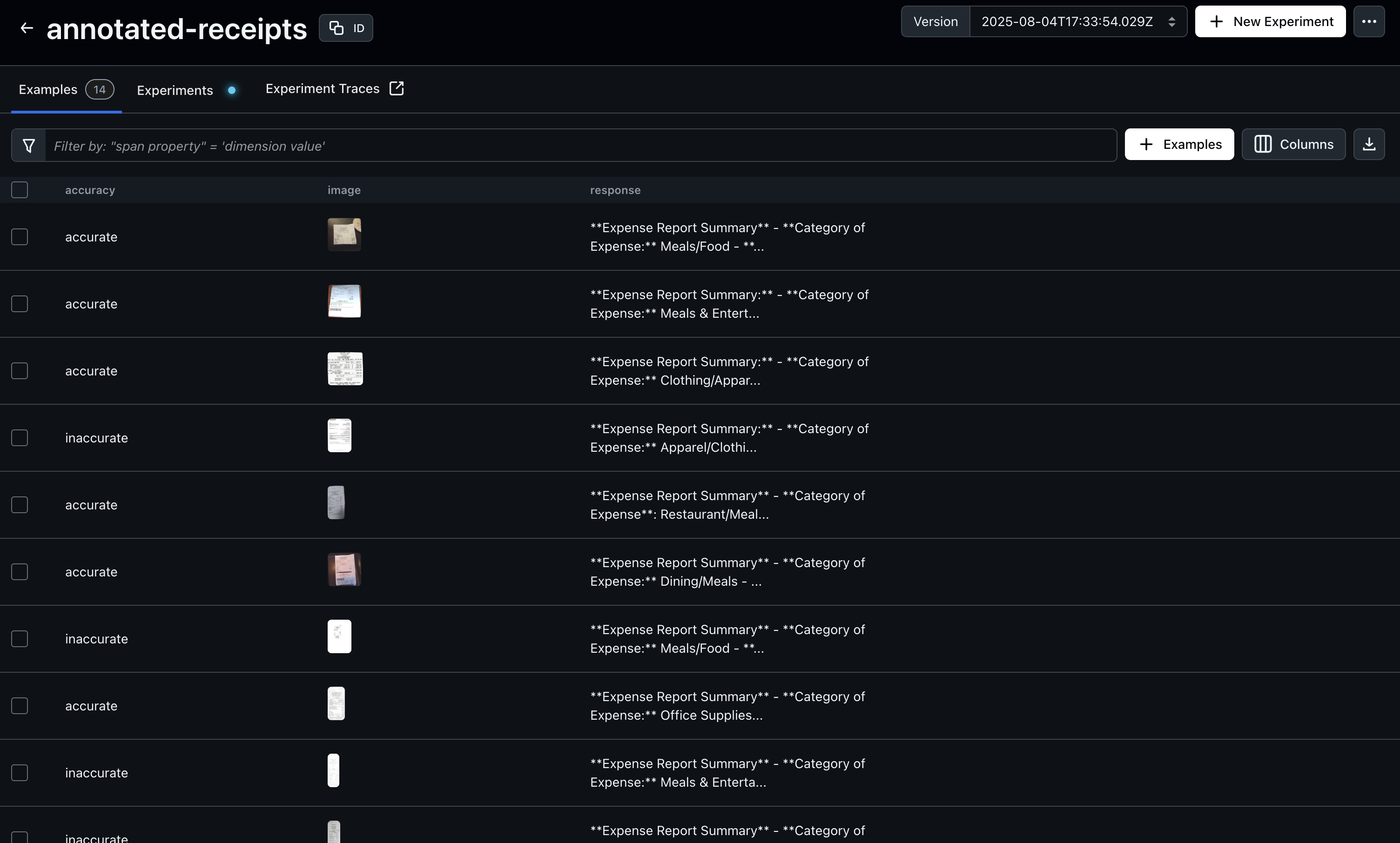Click the add Examples button

tap(1179, 144)
